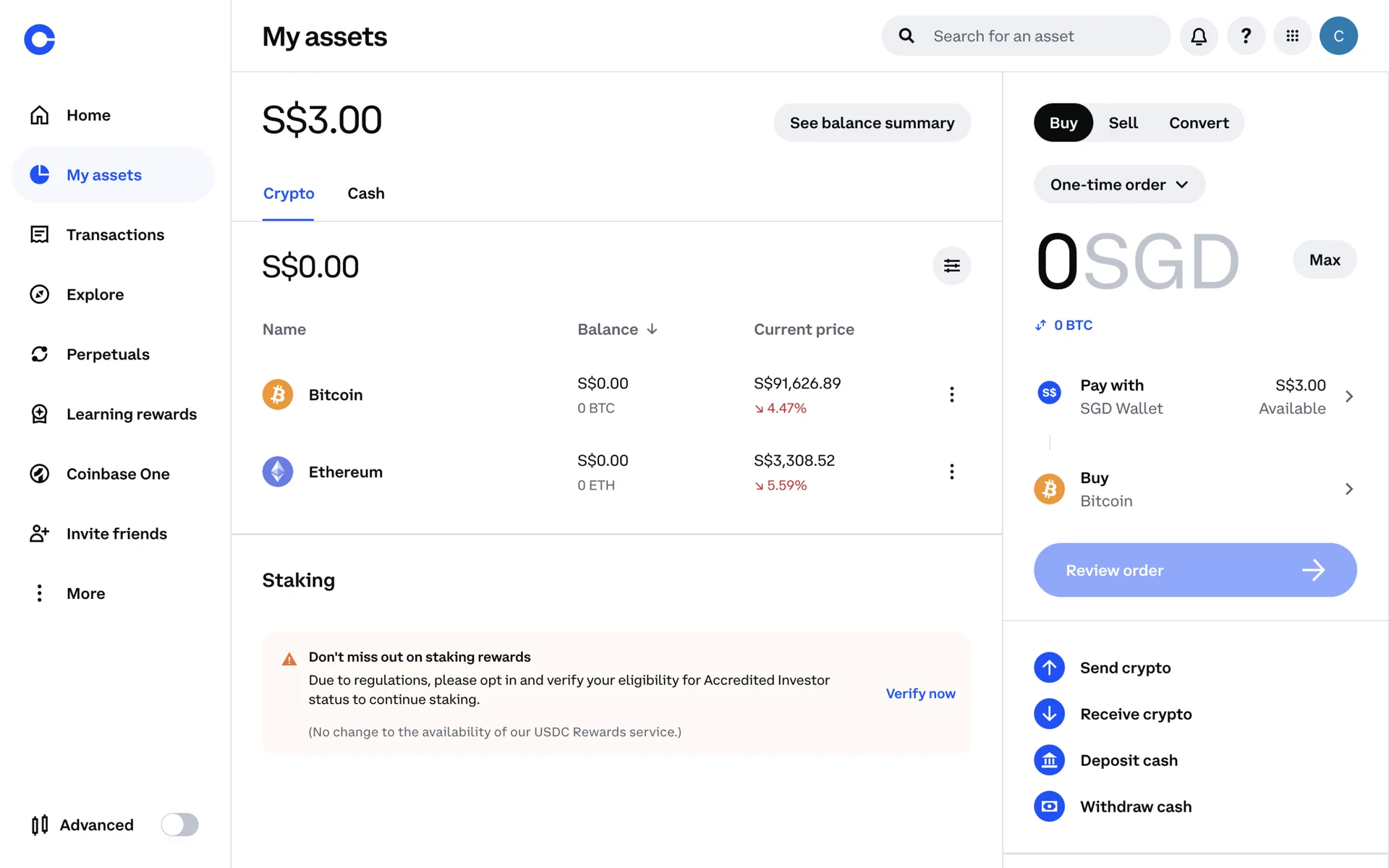
Task: Open the Bitcoin row three-dot menu
Action: pyautogui.click(x=951, y=394)
